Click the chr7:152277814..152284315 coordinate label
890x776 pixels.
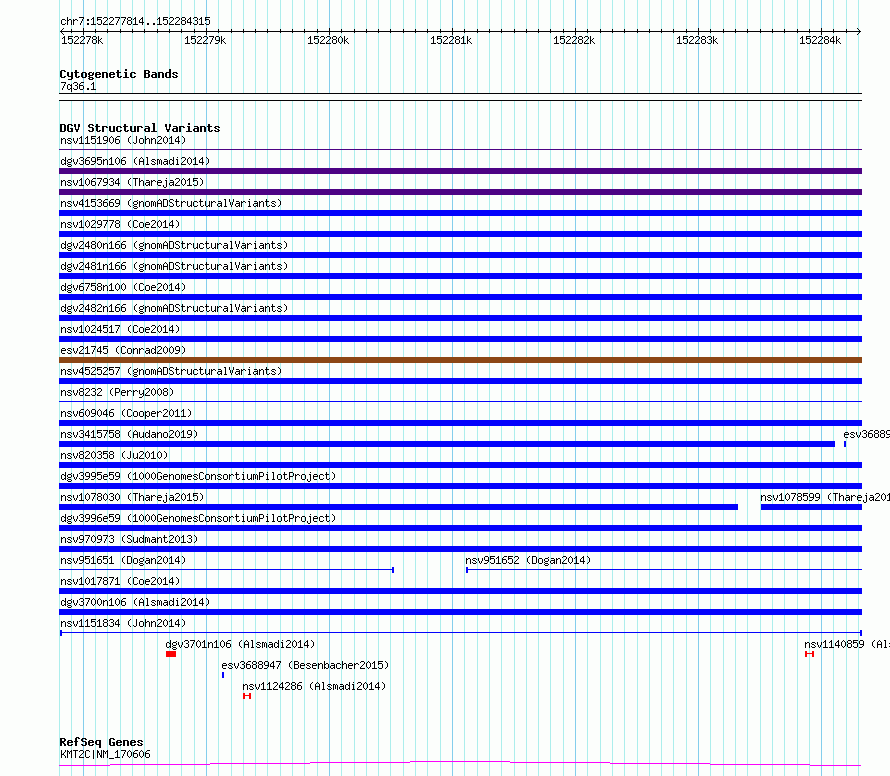[x=135, y=22]
